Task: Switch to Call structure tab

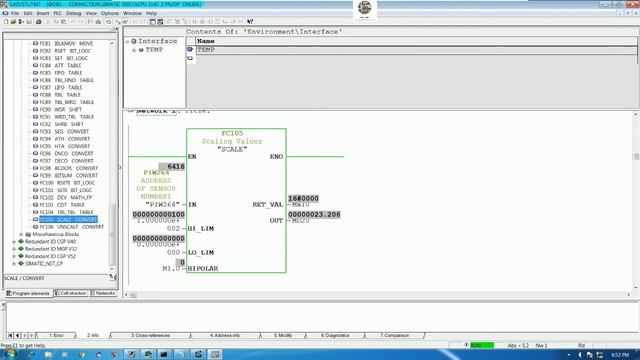Action: click(70, 293)
